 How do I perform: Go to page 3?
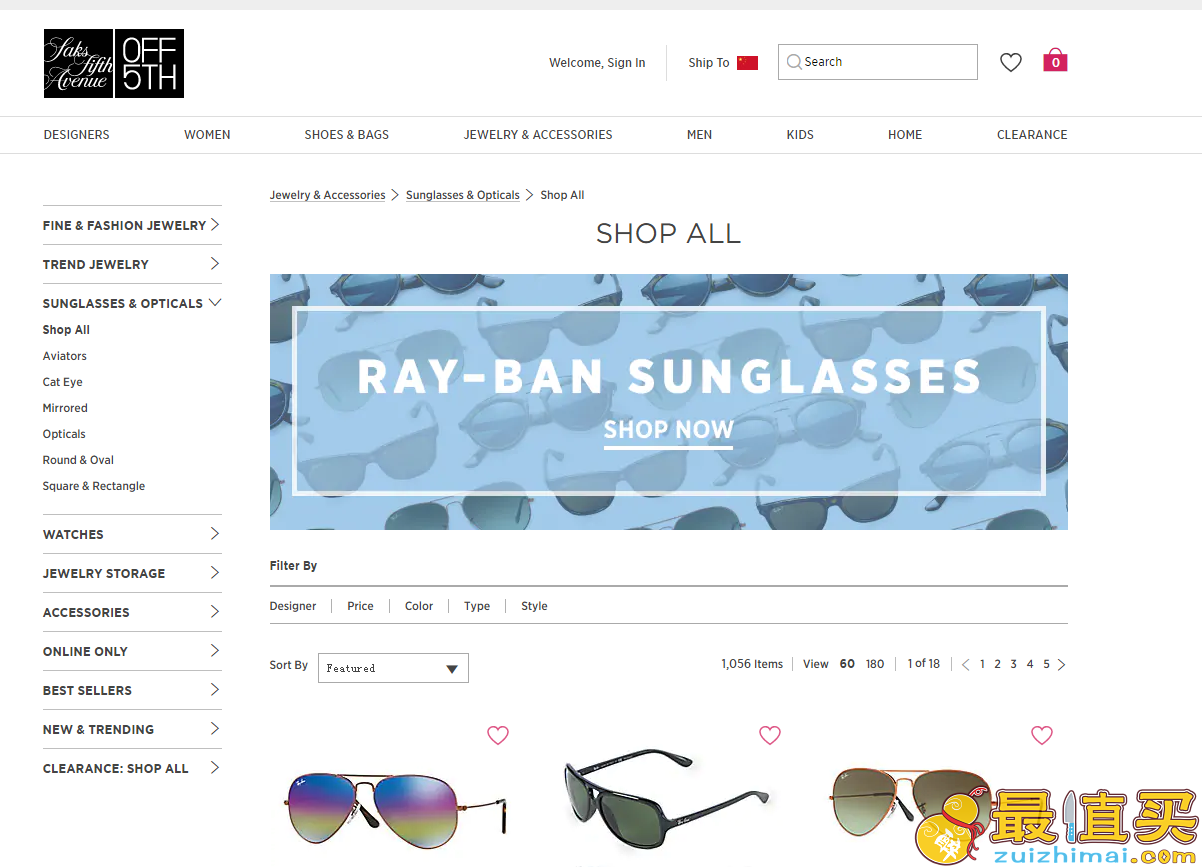point(1013,664)
